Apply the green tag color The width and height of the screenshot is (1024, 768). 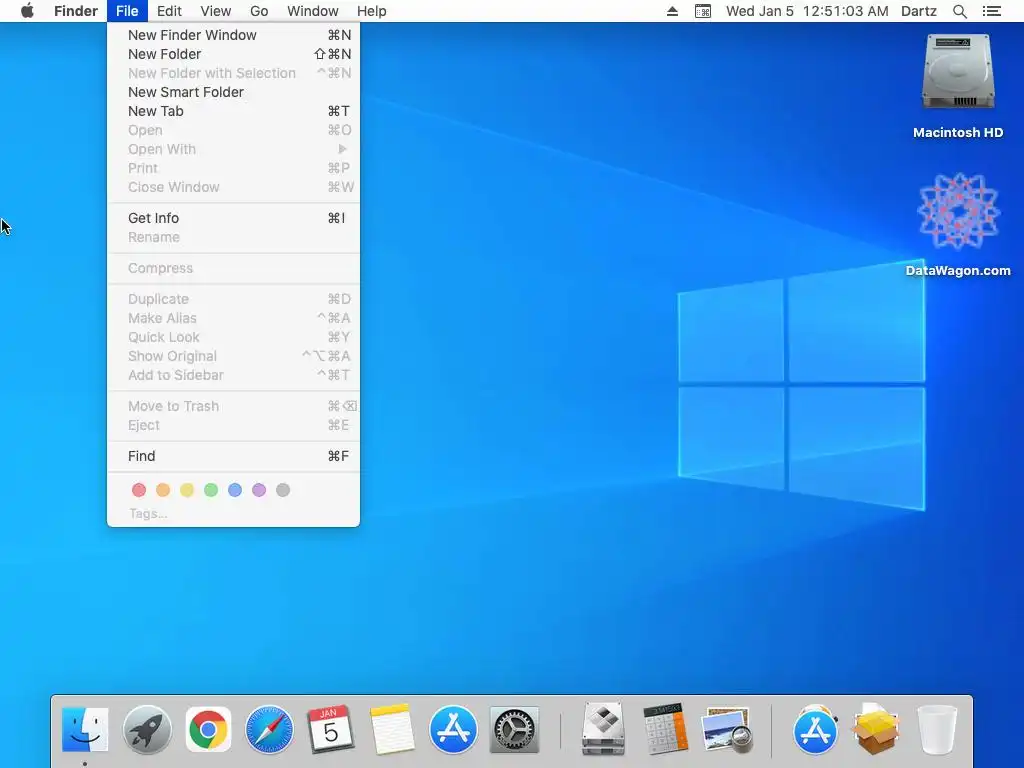[211, 490]
